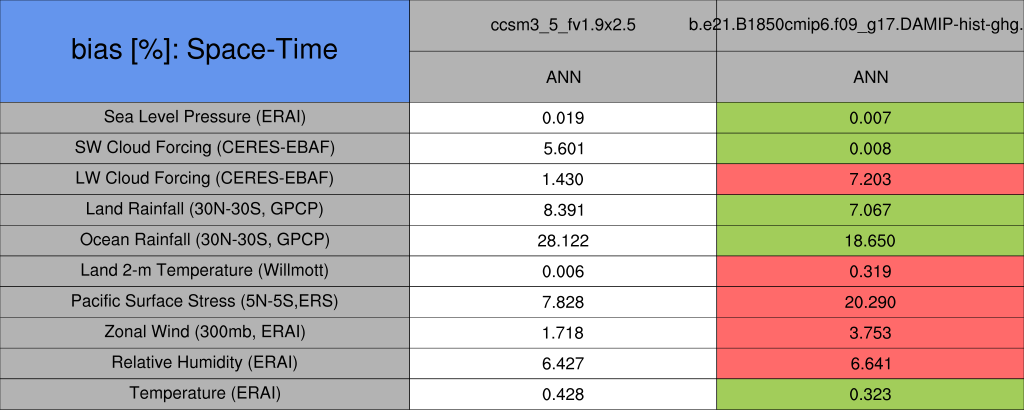This screenshot has height=410, width=1024.
Task: Click the Zonal Wind (300mb, ERAI) label
Action: tap(204, 333)
